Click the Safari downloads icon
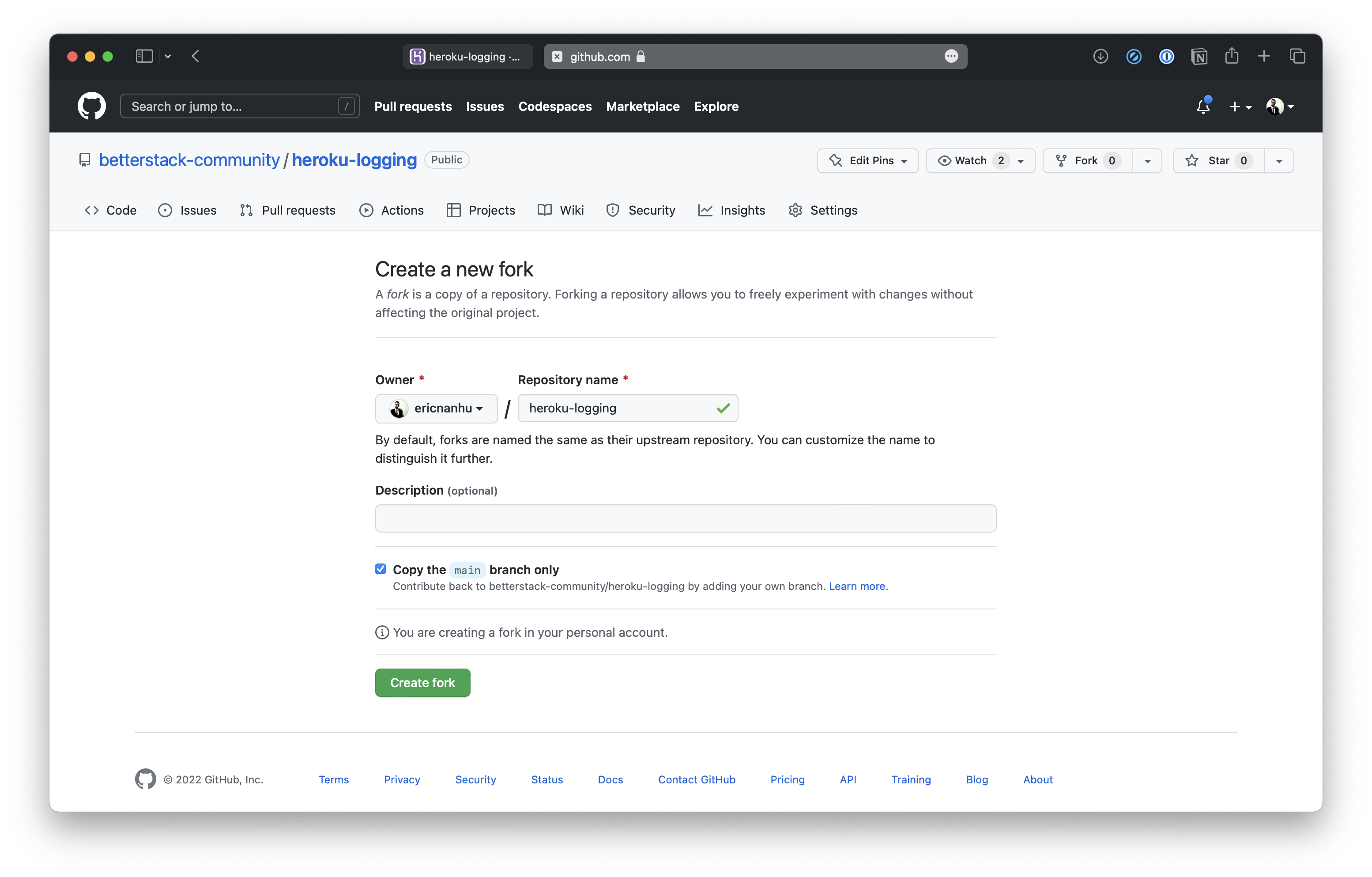Viewport: 1372px width, 877px height. [1100, 57]
